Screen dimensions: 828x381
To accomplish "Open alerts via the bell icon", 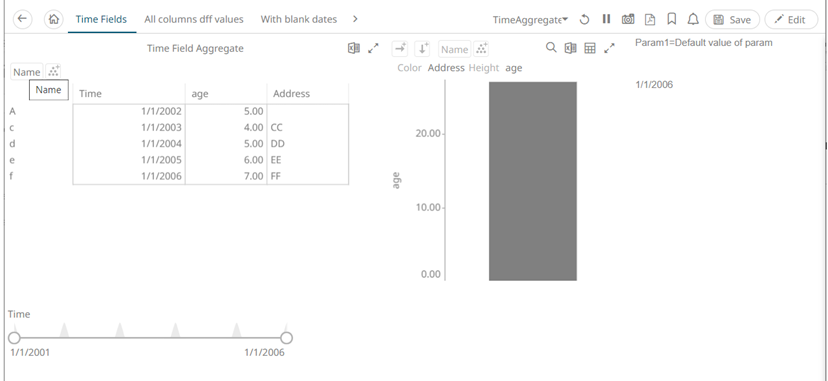I will click(x=693, y=20).
